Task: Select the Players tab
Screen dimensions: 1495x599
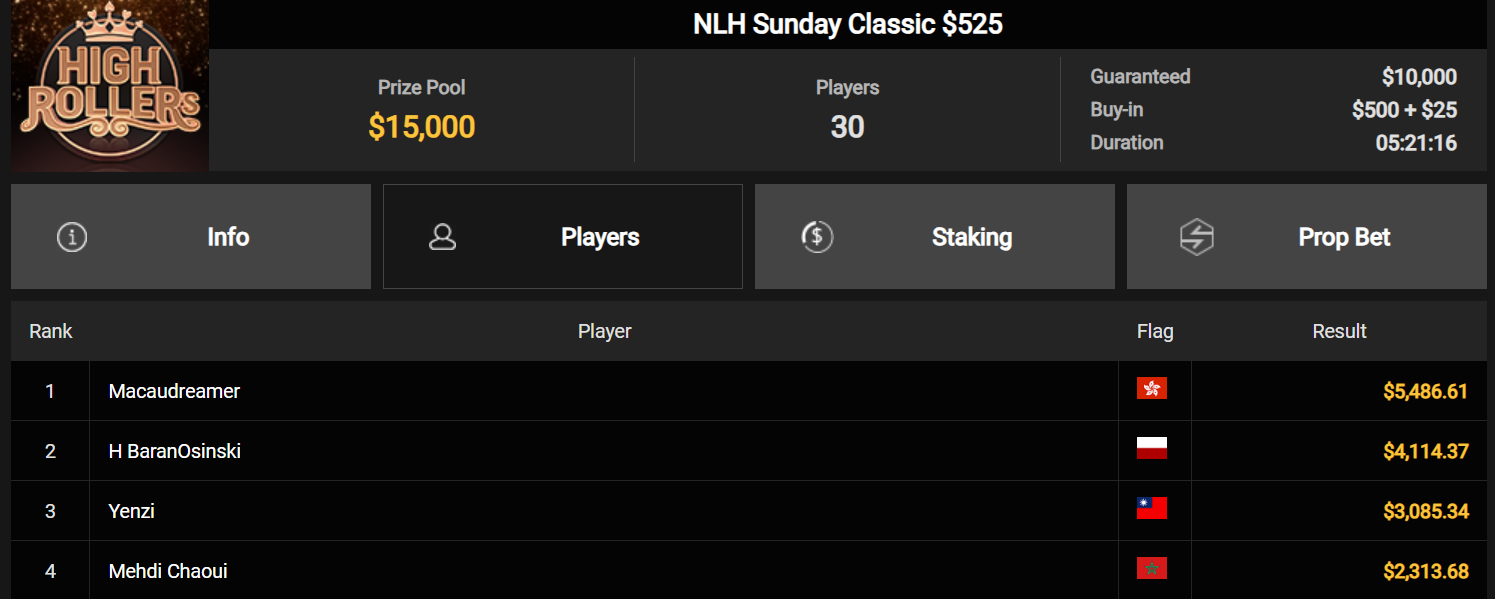Action: coord(563,237)
